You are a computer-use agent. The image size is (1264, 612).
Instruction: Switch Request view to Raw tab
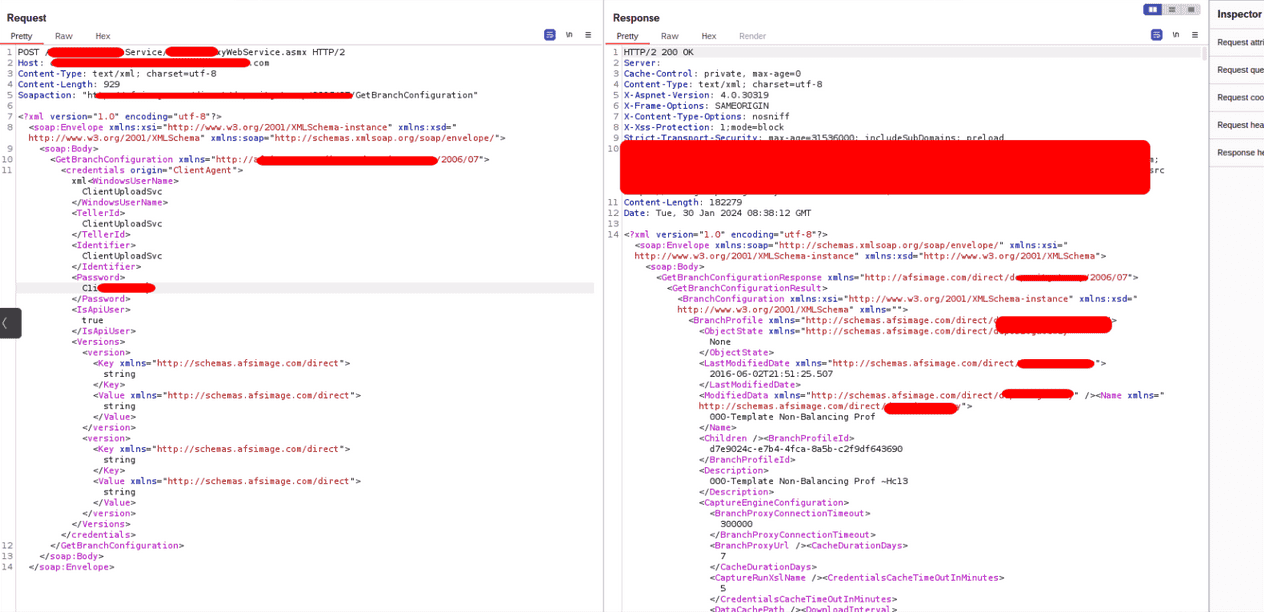click(64, 36)
